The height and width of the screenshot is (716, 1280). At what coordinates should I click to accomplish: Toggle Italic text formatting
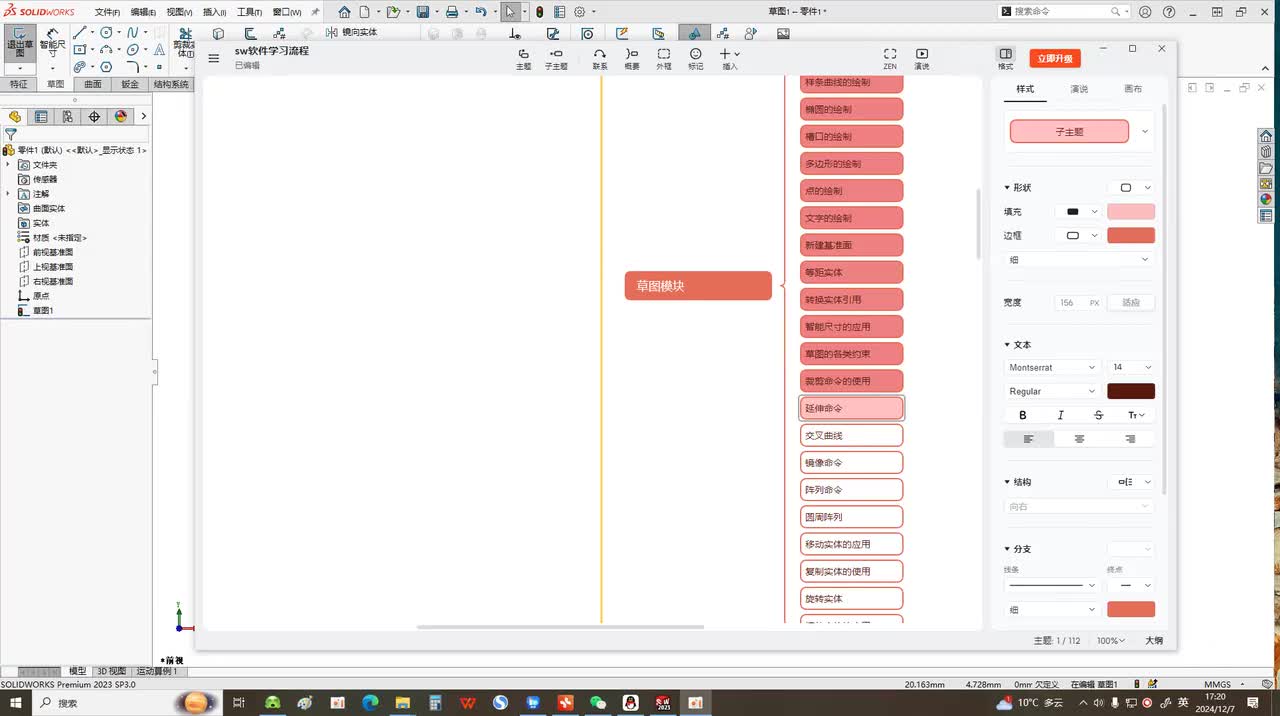1060,415
